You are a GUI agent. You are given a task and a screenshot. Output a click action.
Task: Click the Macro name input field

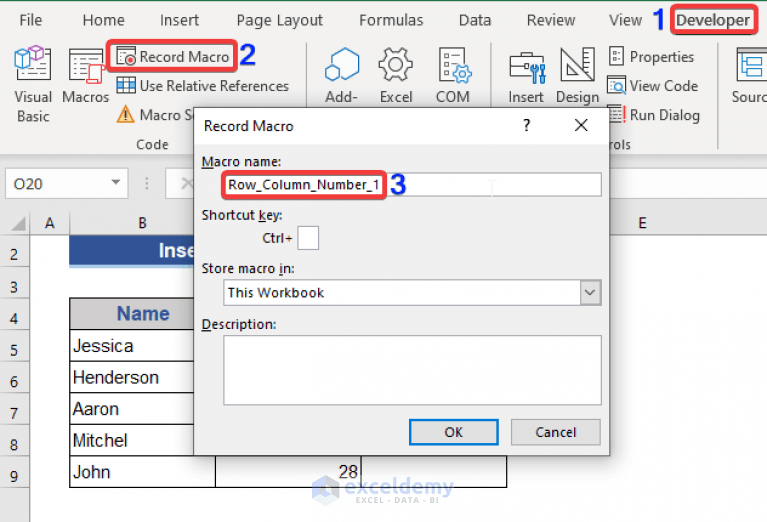[412, 184]
